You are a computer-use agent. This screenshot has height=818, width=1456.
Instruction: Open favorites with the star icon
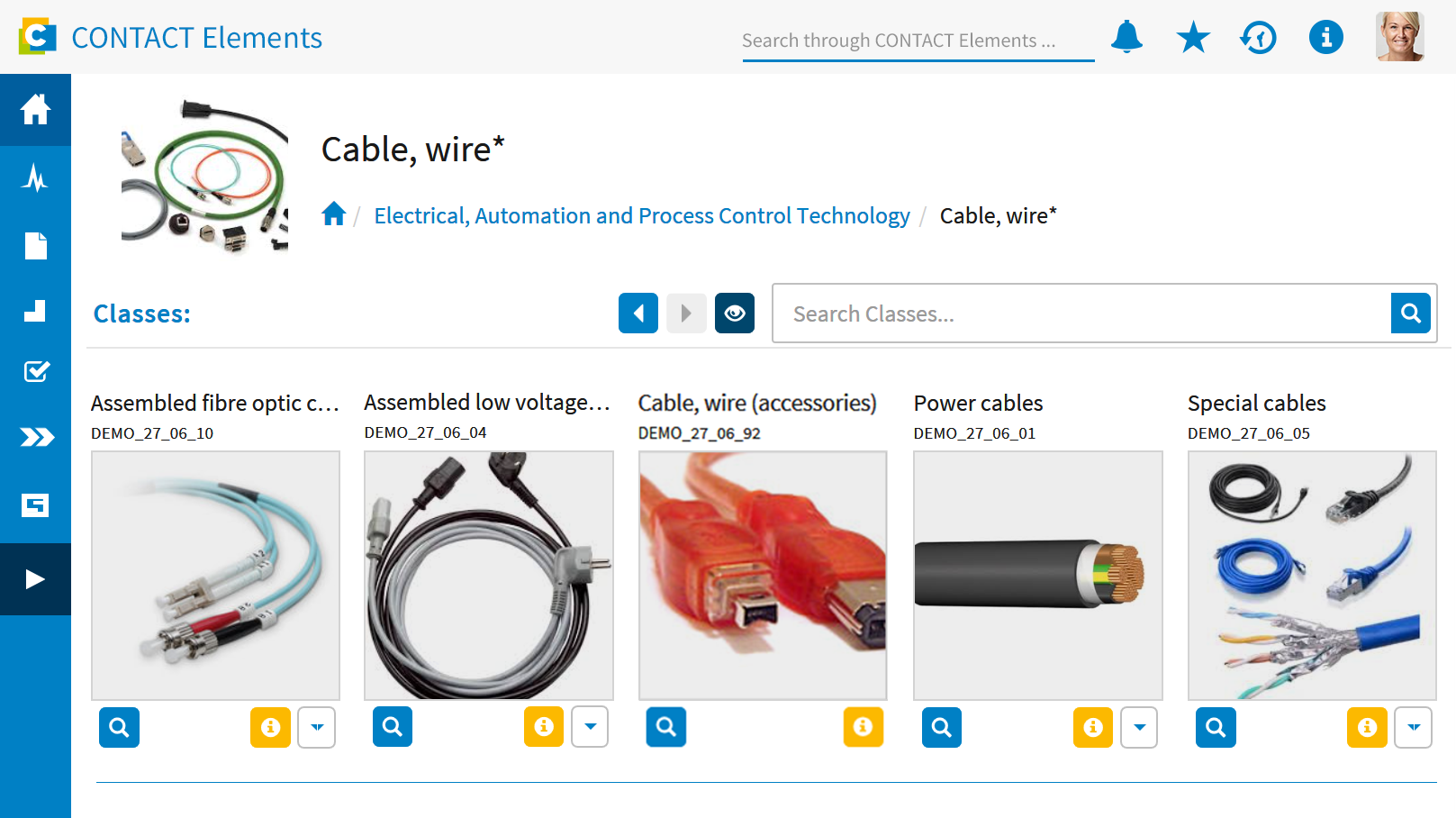[1193, 38]
